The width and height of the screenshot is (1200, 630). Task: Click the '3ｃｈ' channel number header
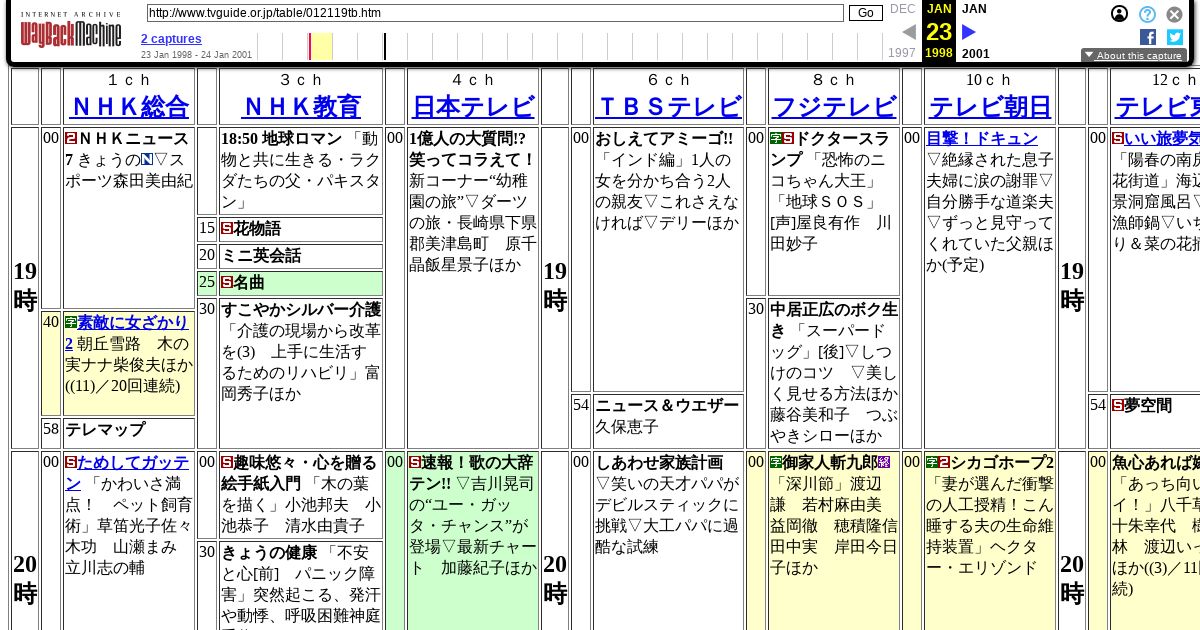301,80
